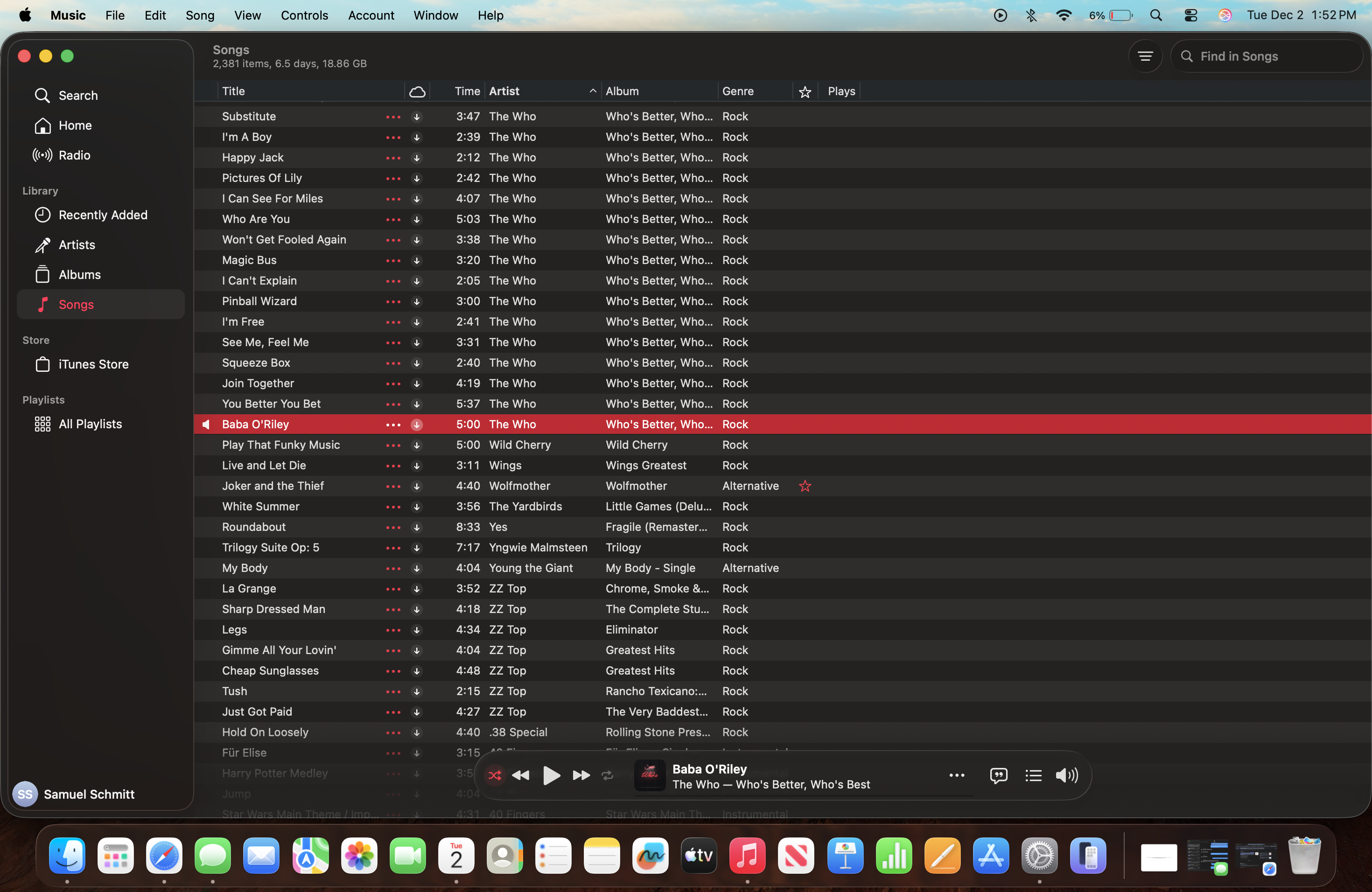The height and width of the screenshot is (892, 1372).
Task: Open the Controls menu in menu bar
Action: point(304,15)
